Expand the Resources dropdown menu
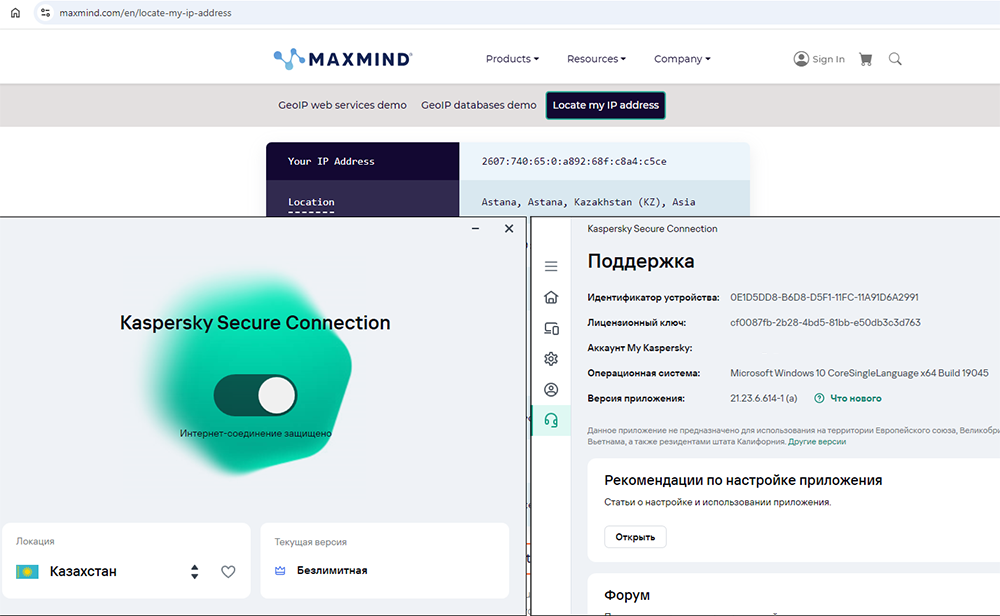Screen dimensions: 1000x616 tap(596, 59)
